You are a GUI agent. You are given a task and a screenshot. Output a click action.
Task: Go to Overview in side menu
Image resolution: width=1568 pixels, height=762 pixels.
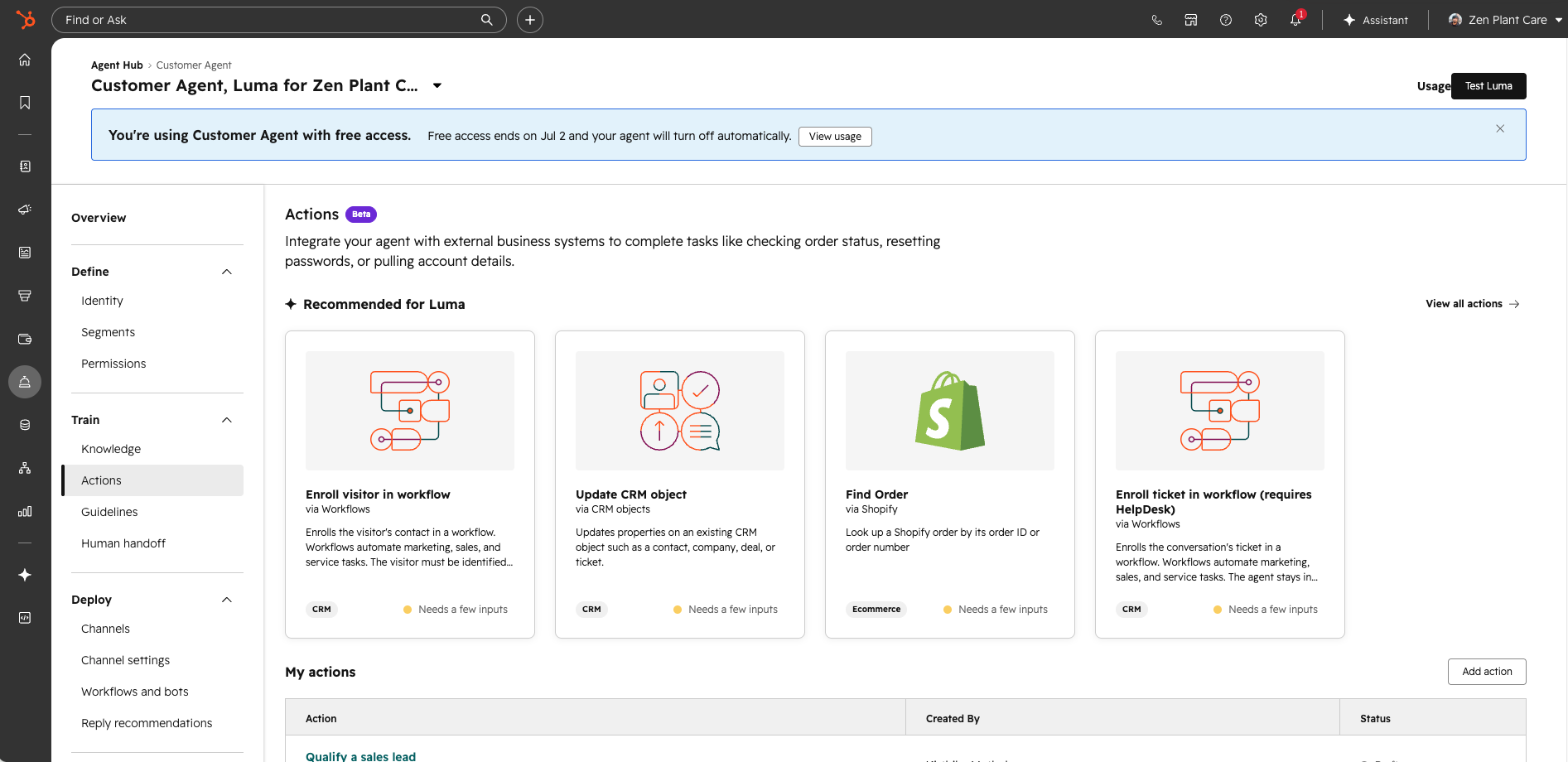pos(99,218)
